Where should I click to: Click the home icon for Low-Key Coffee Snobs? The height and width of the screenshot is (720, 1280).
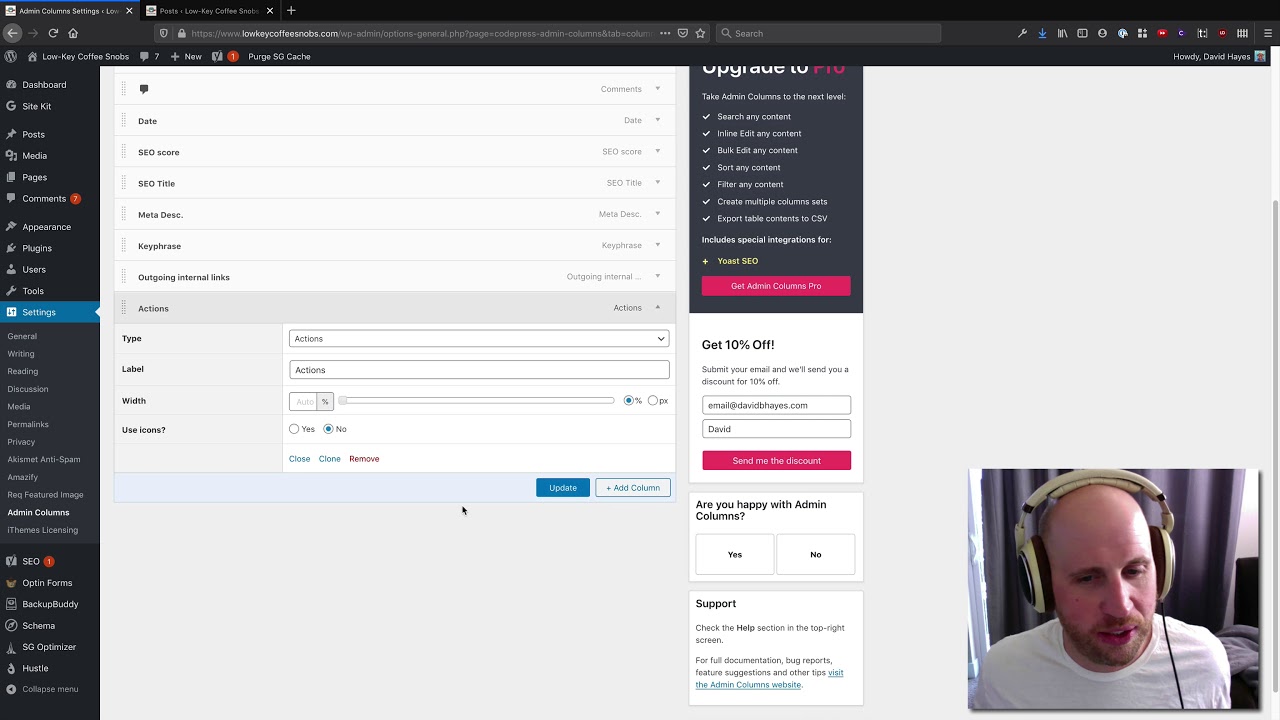[x=33, y=56]
